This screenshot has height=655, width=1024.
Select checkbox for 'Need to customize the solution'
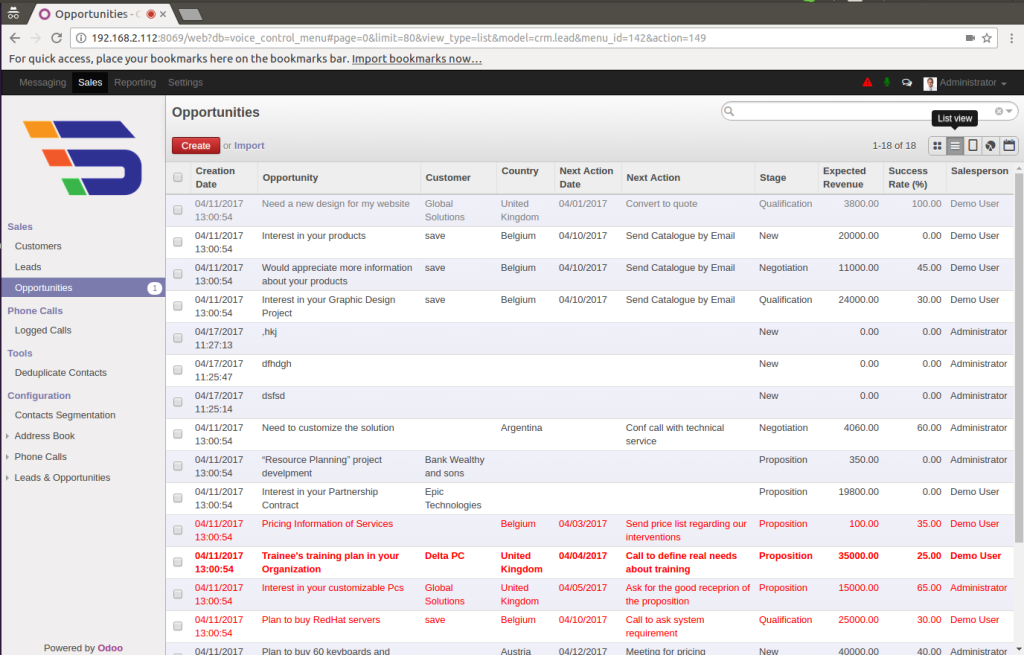coord(178,434)
